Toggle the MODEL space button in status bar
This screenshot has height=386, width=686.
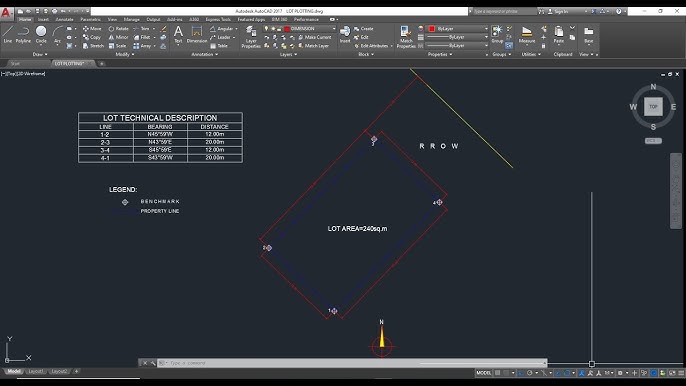[483, 373]
